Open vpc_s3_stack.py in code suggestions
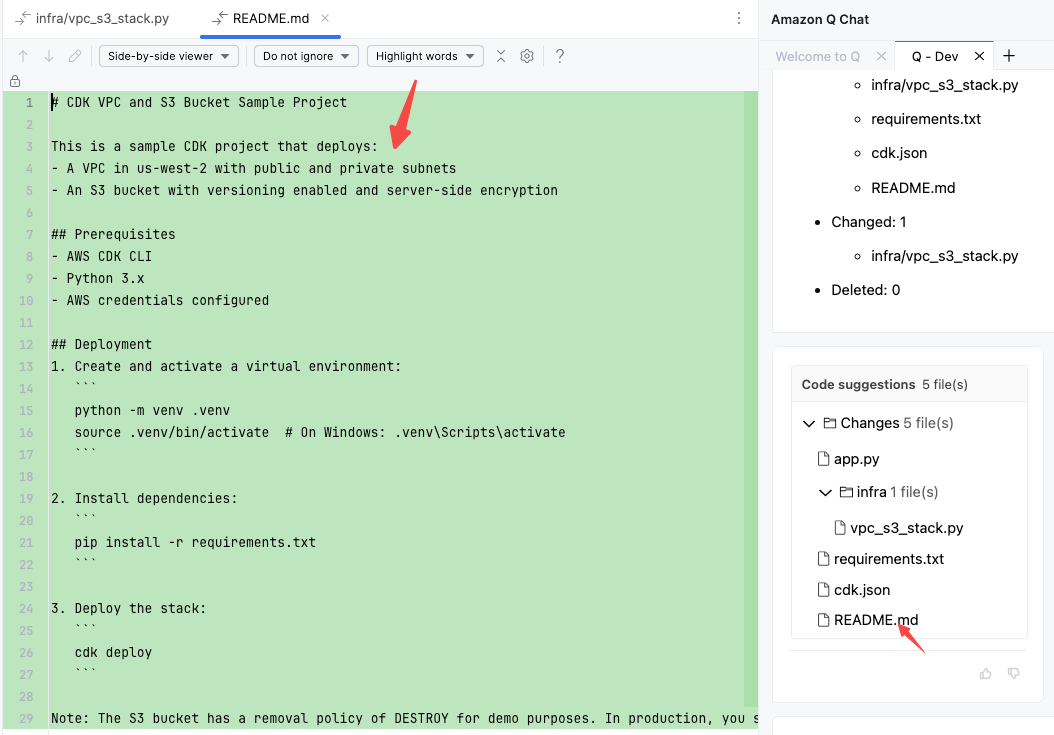The width and height of the screenshot is (1054, 735). pyautogui.click(x=906, y=528)
